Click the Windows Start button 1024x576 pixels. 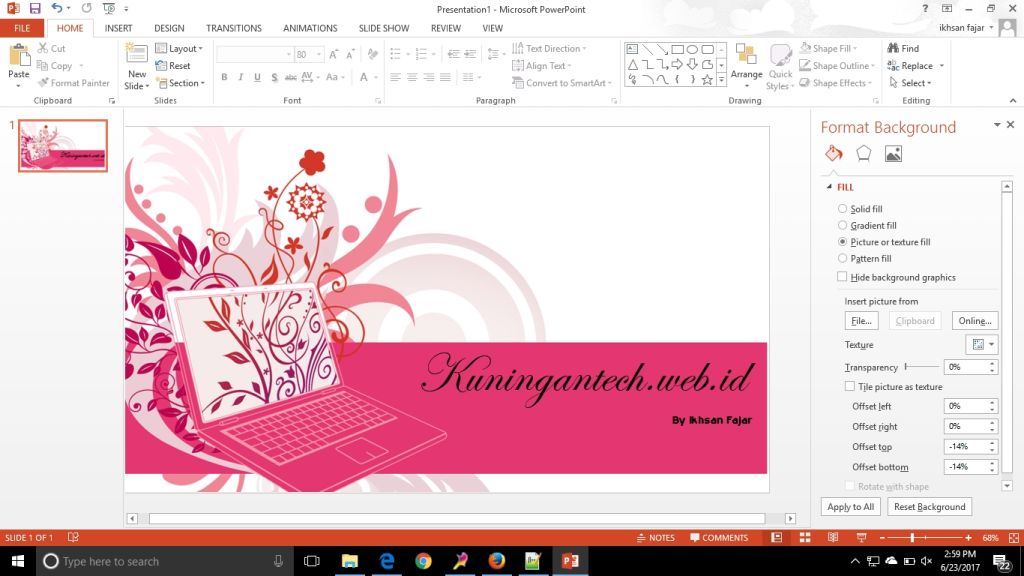coord(18,561)
